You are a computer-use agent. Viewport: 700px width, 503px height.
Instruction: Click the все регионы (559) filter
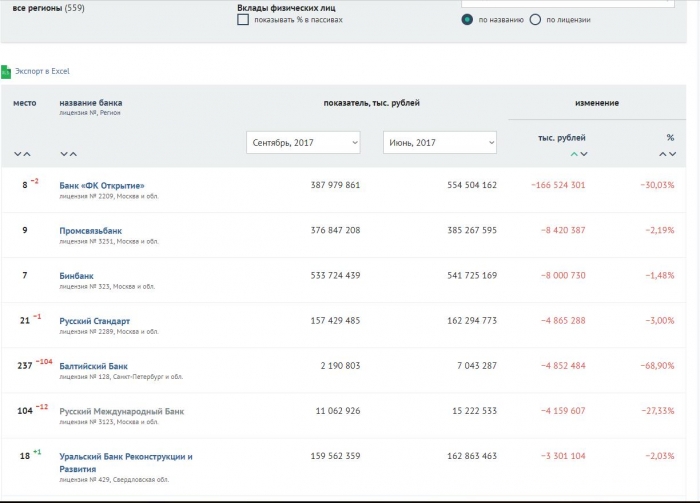pyautogui.click(x=48, y=8)
